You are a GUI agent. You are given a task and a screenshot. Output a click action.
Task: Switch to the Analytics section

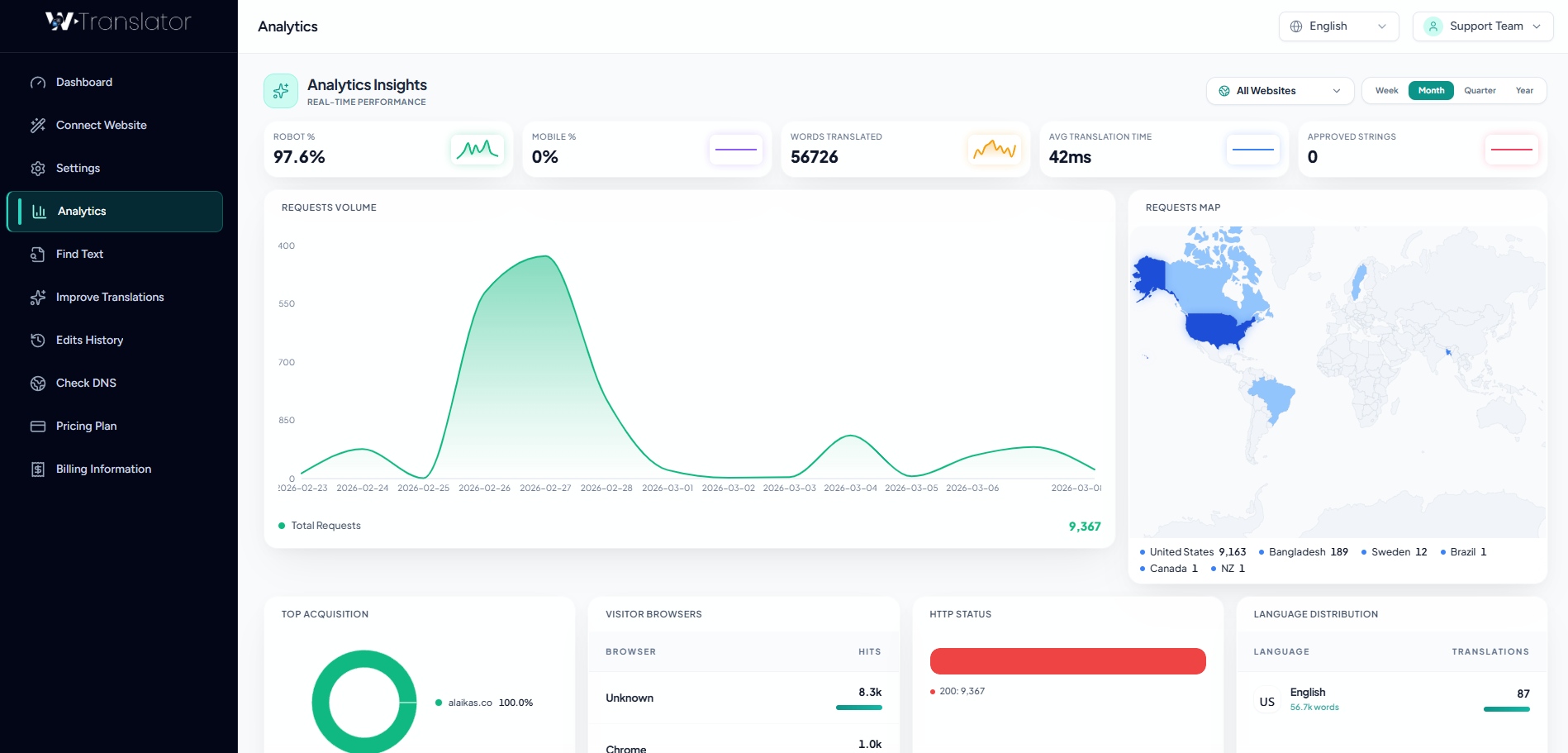(x=81, y=211)
